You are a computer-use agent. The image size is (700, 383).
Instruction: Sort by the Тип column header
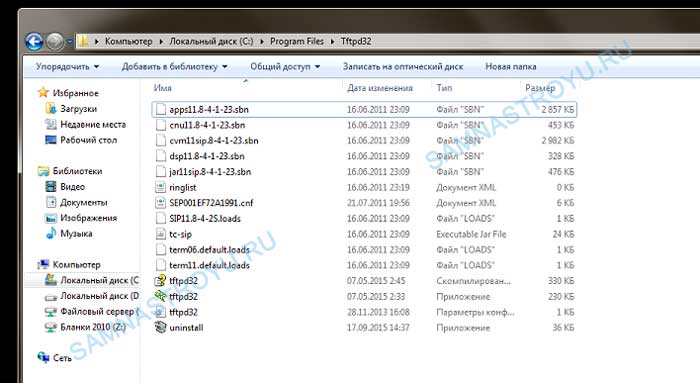[x=444, y=88]
